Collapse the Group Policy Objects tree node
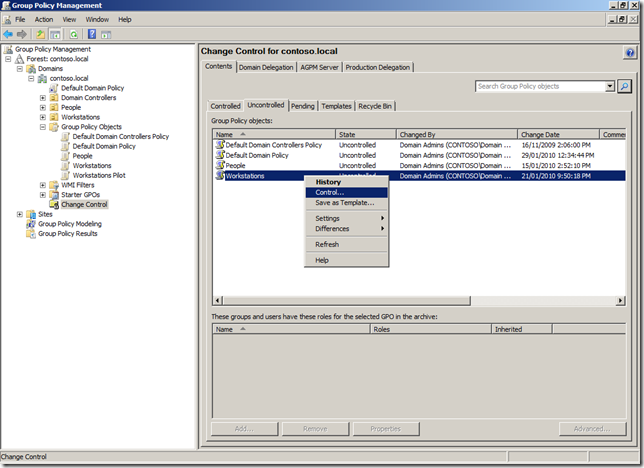The width and height of the screenshot is (644, 468). 43,127
